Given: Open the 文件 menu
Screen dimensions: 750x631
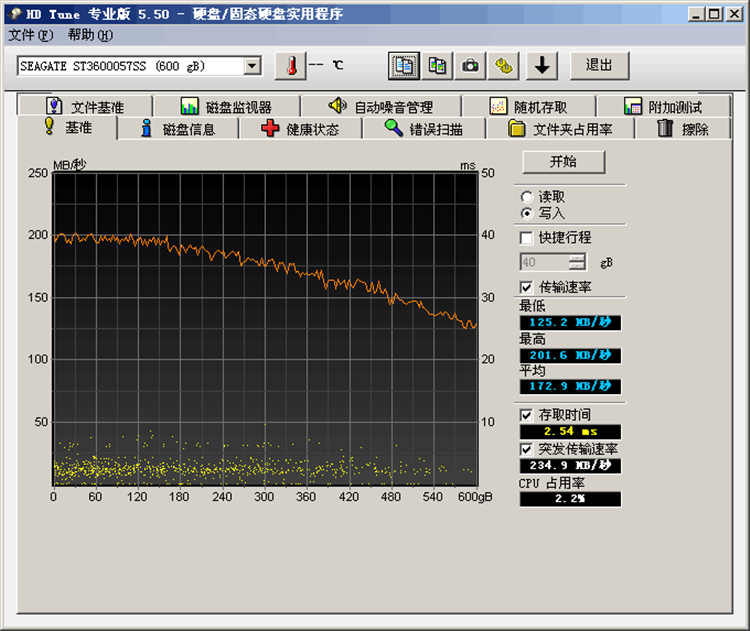Looking at the screenshot, I should tap(30, 35).
